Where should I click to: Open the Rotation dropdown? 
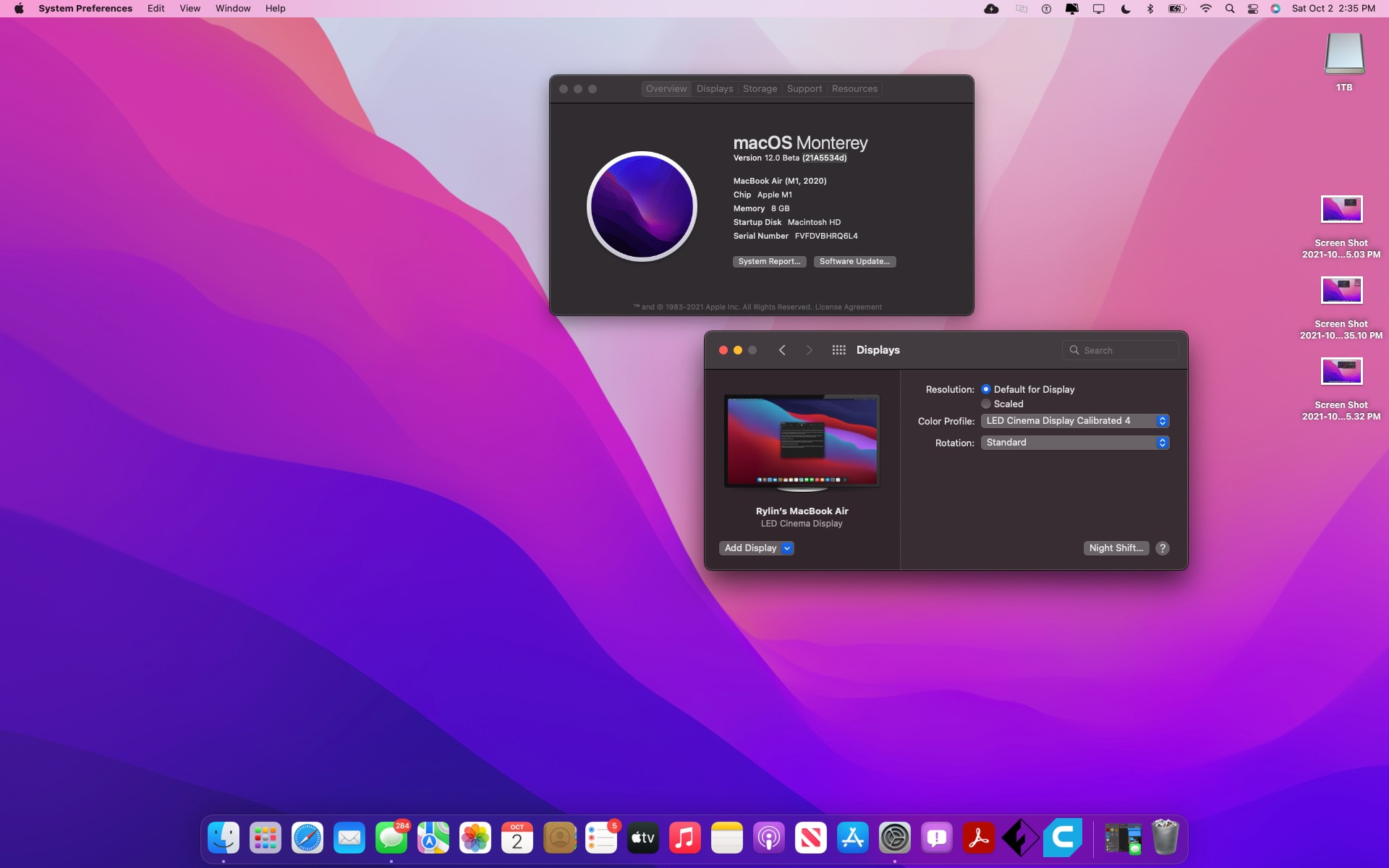1075,443
